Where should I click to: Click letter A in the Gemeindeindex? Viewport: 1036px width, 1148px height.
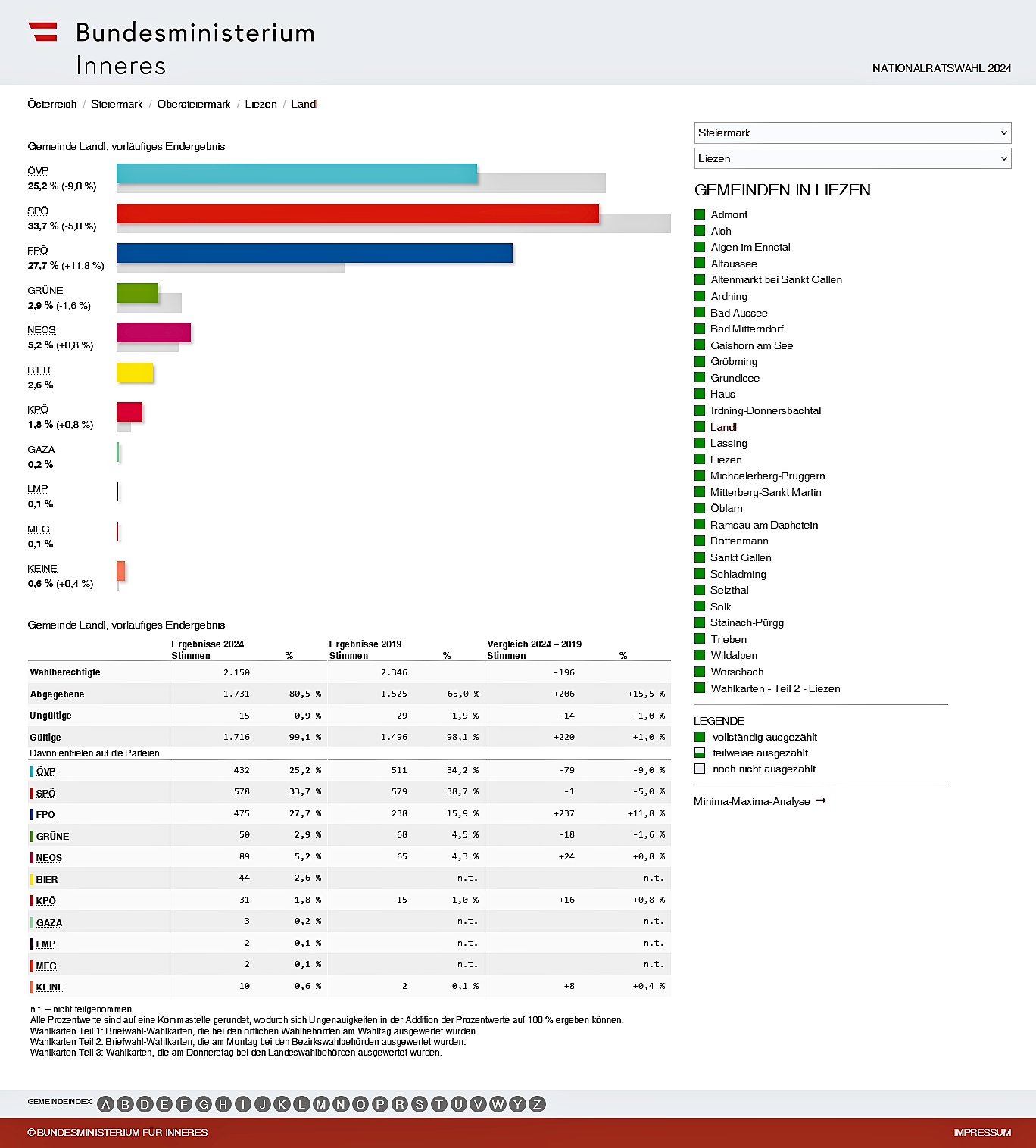[106, 1104]
